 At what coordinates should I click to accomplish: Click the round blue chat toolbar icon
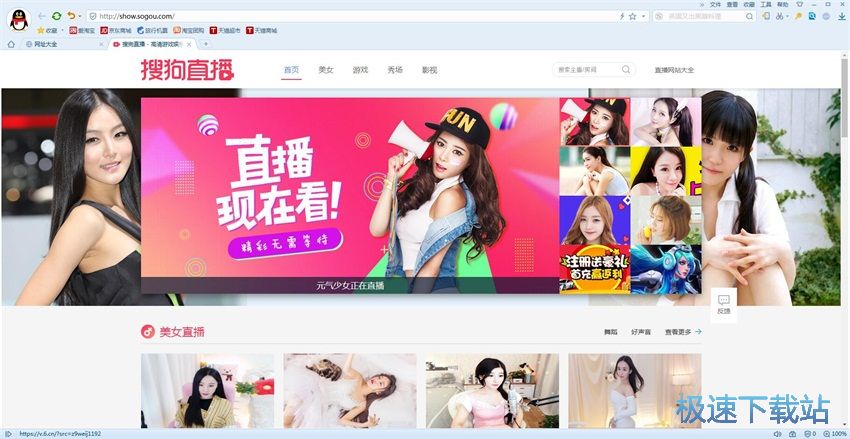[x=826, y=16]
